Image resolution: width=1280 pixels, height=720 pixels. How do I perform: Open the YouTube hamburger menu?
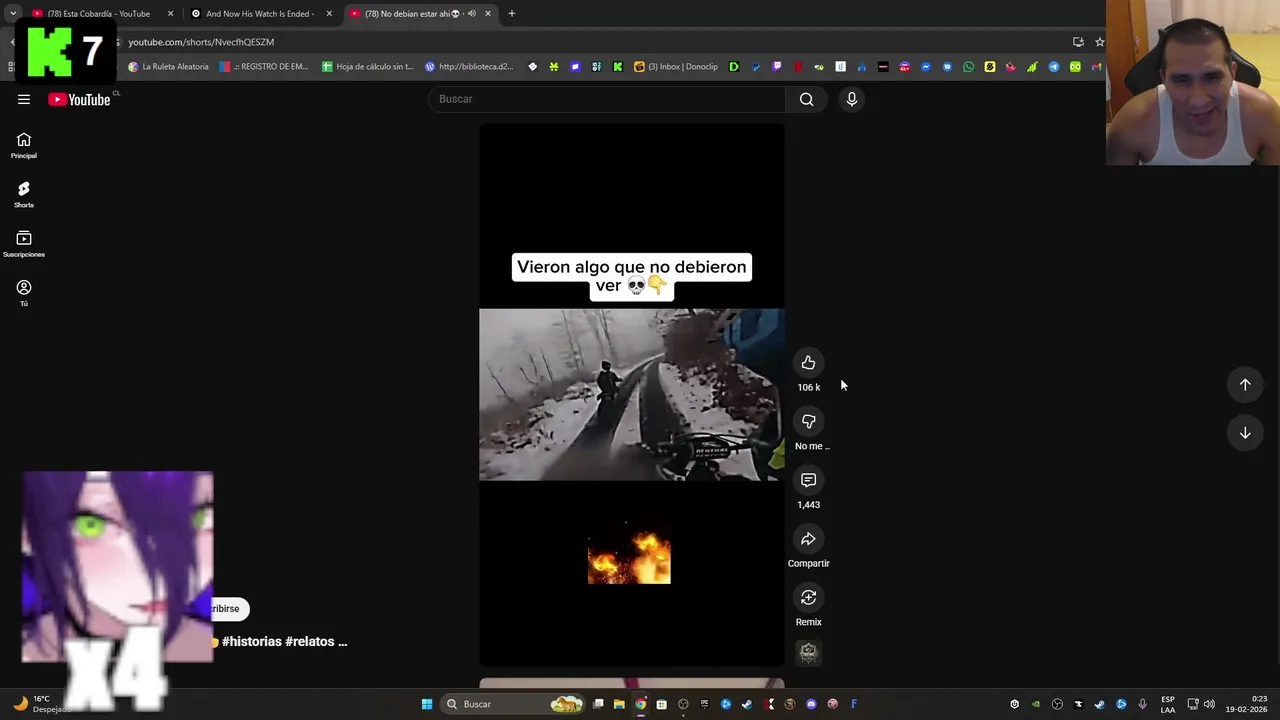click(24, 99)
